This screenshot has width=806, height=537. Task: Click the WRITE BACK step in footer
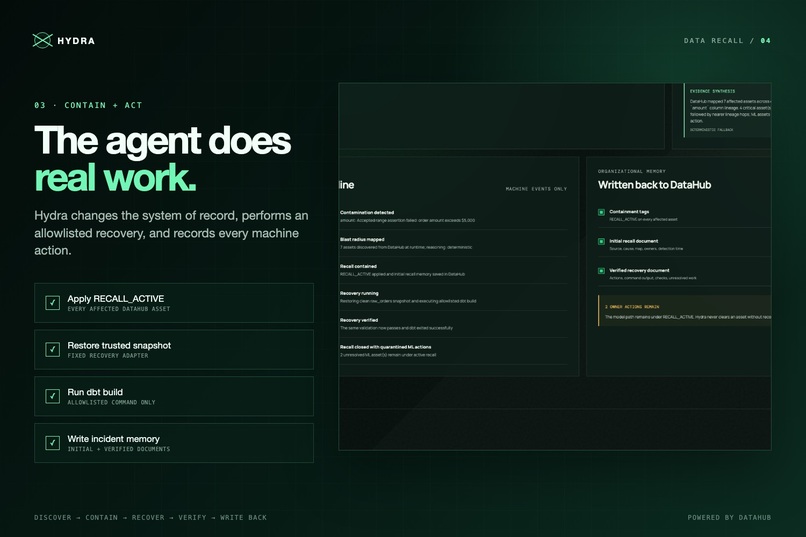tap(244, 517)
